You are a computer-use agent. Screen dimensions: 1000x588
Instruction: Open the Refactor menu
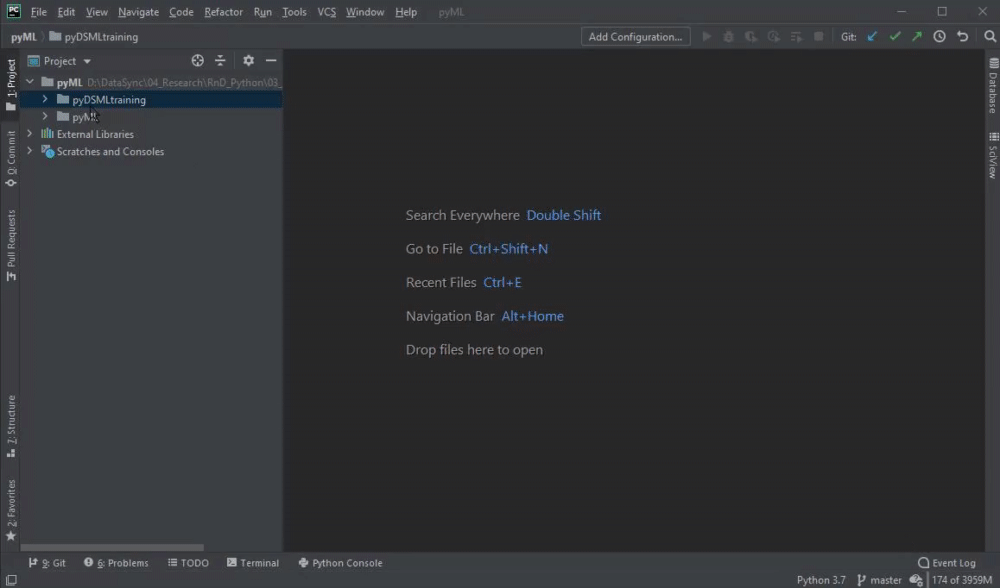(223, 11)
